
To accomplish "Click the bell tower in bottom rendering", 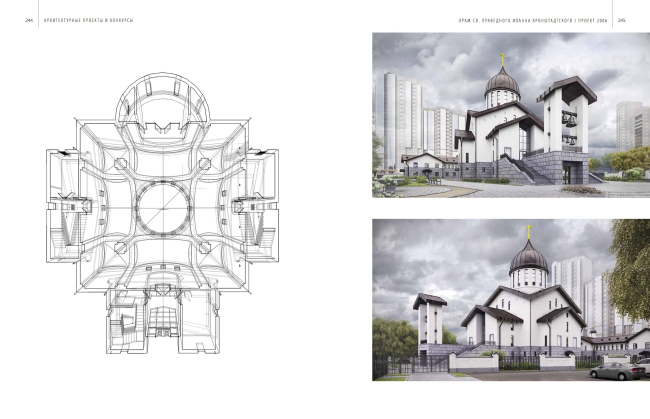I will click(429, 320).
